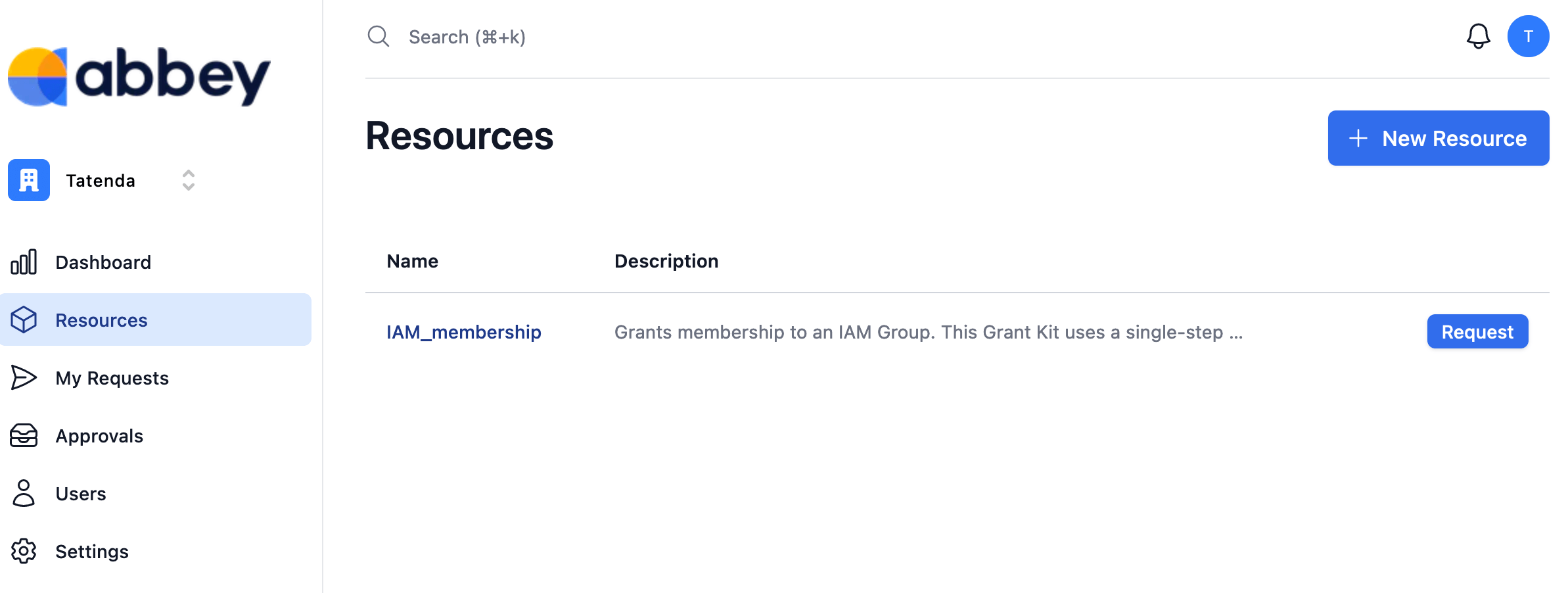Click the Tatenda organization building icon
The image size is (1568, 593).
[29, 180]
